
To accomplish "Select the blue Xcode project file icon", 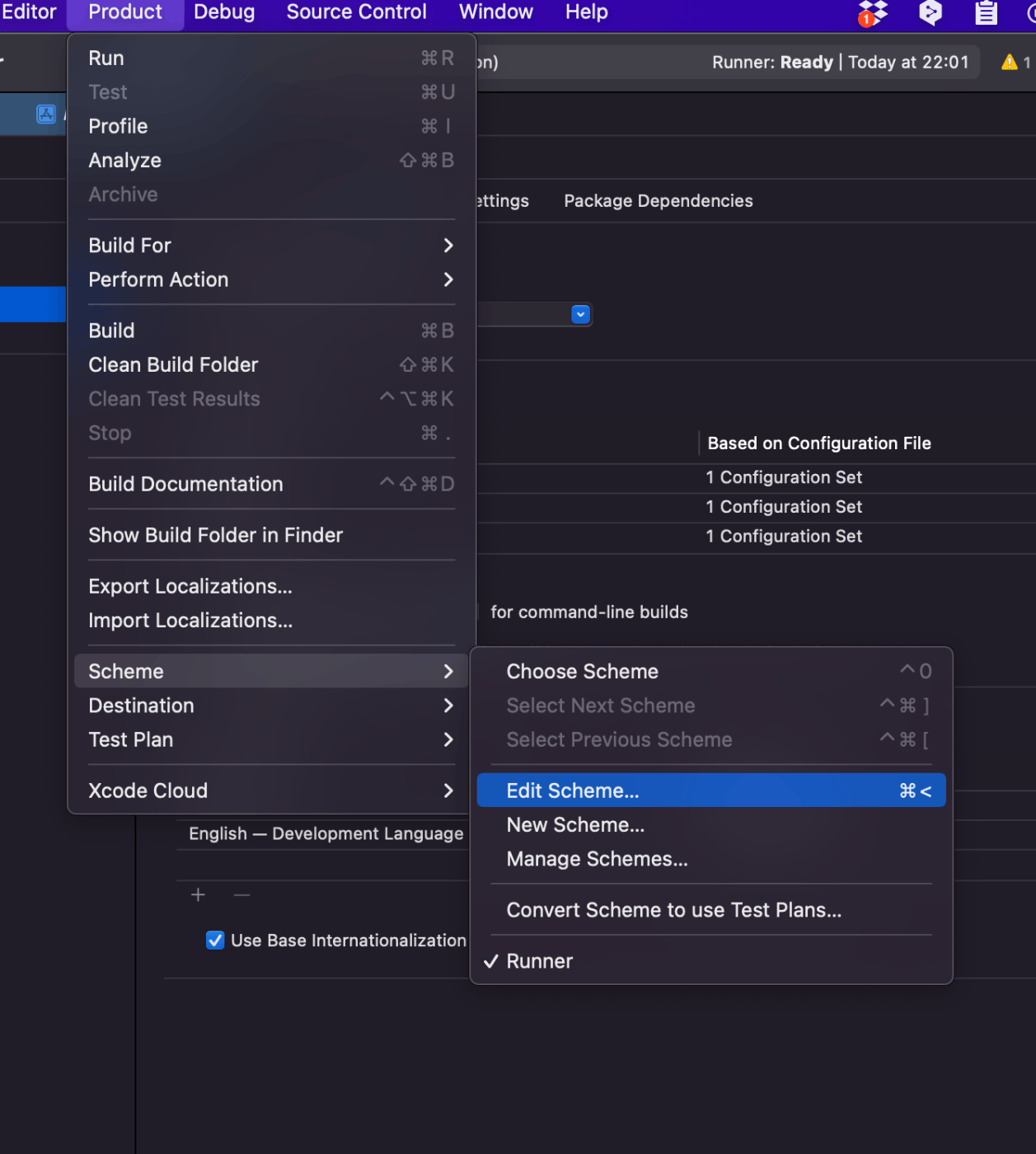I will point(46,114).
